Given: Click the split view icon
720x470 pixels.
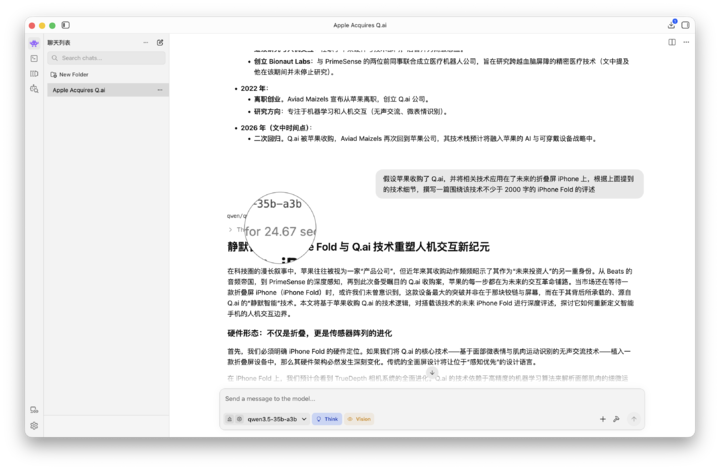Looking at the screenshot, I should (672, 42).
